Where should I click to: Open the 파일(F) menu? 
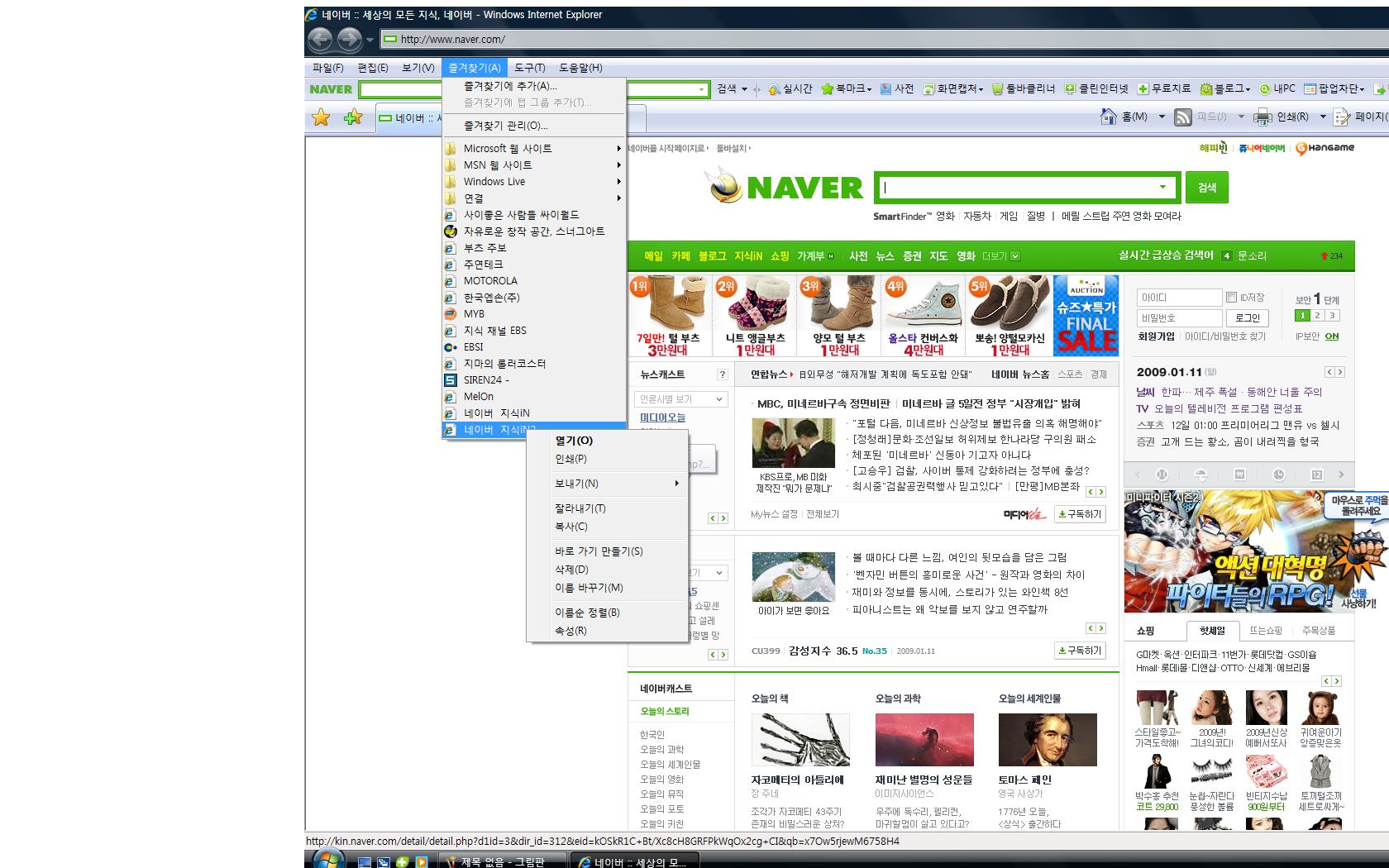pyautogui.click(x=328, y=68)
